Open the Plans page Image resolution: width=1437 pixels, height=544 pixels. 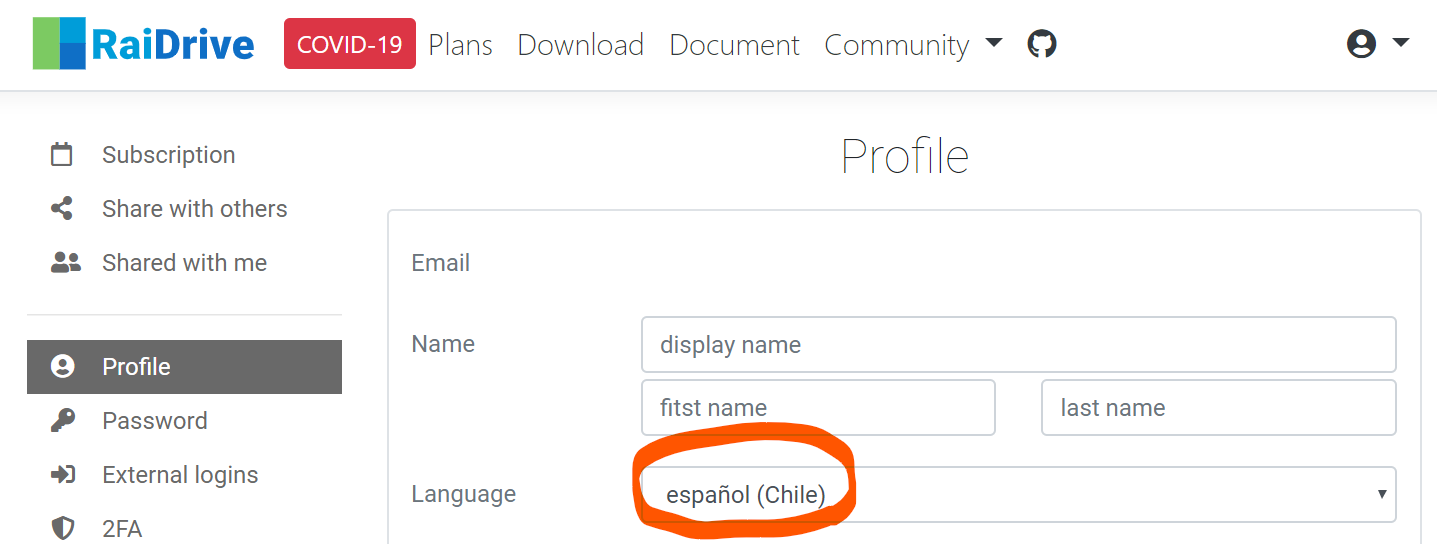460,45
